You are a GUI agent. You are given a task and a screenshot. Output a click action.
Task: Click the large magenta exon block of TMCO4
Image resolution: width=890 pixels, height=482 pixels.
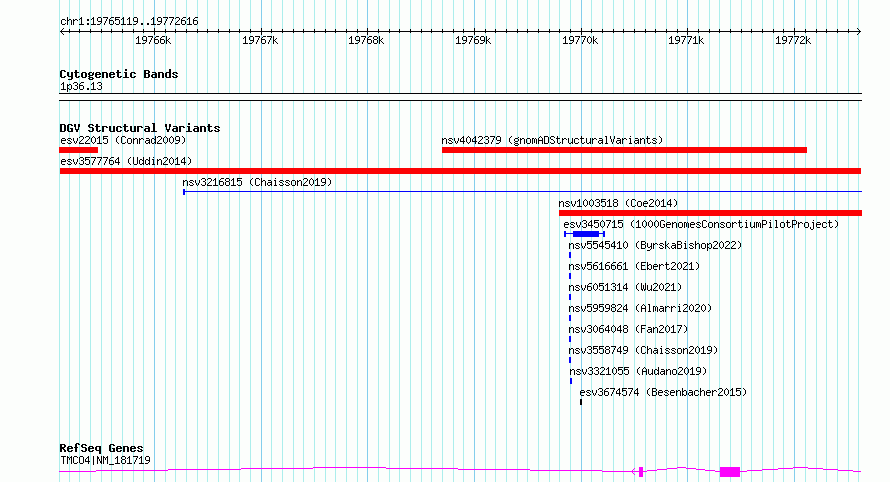click(x=730, y=472)
